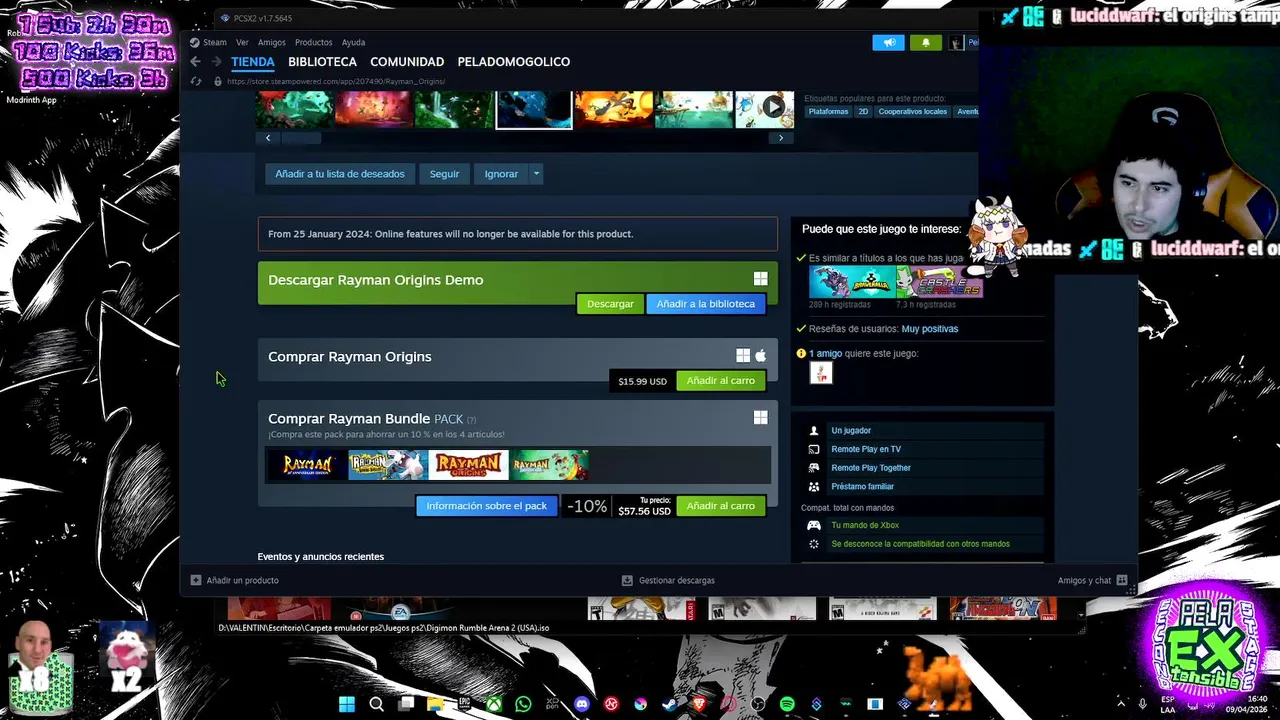Click the video play thumbnail in the screenshot strip
Screen dimensions: 1280x720
[765, 108]
